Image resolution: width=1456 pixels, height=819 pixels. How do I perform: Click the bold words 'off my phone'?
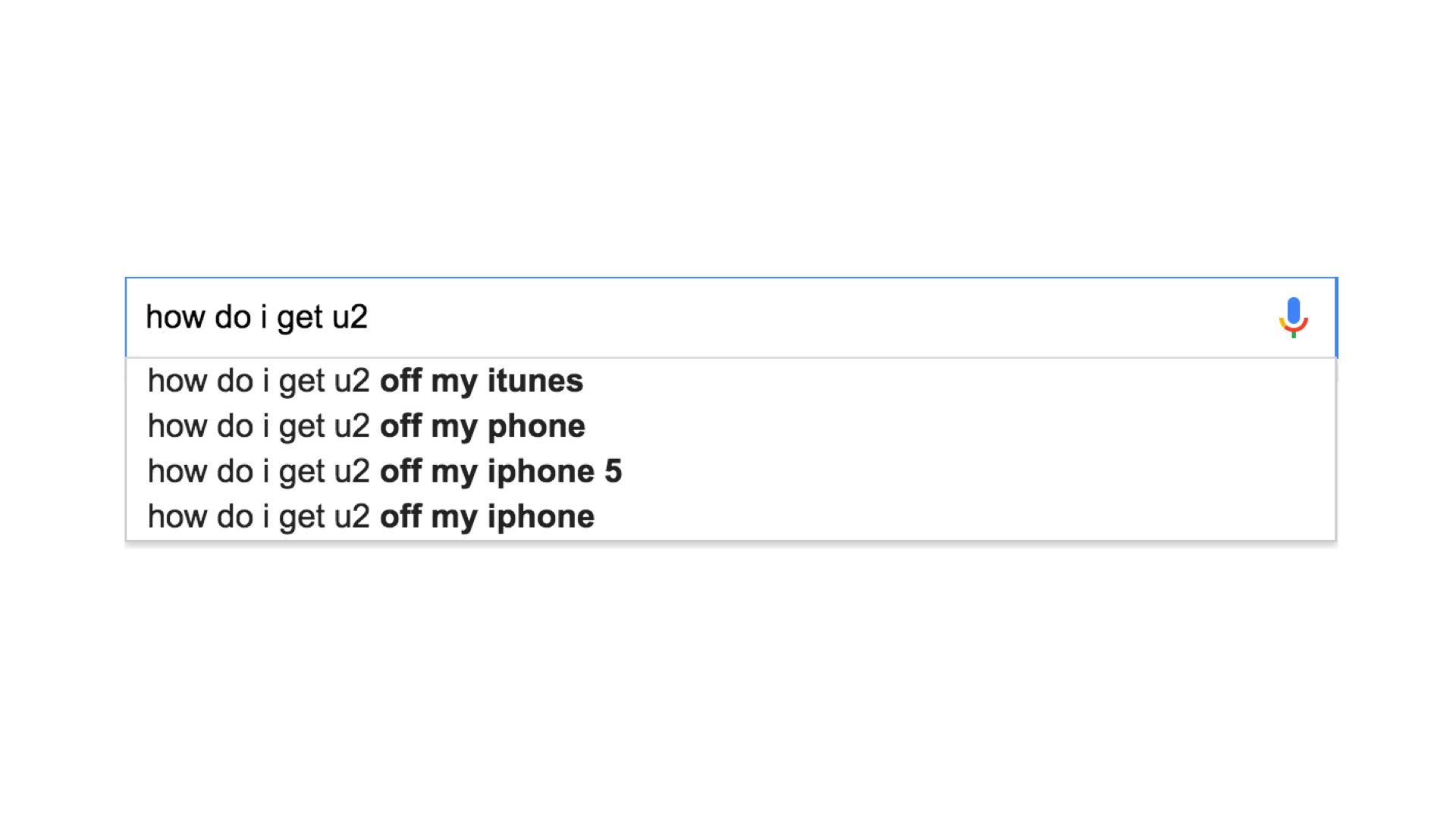click(482, 426)
